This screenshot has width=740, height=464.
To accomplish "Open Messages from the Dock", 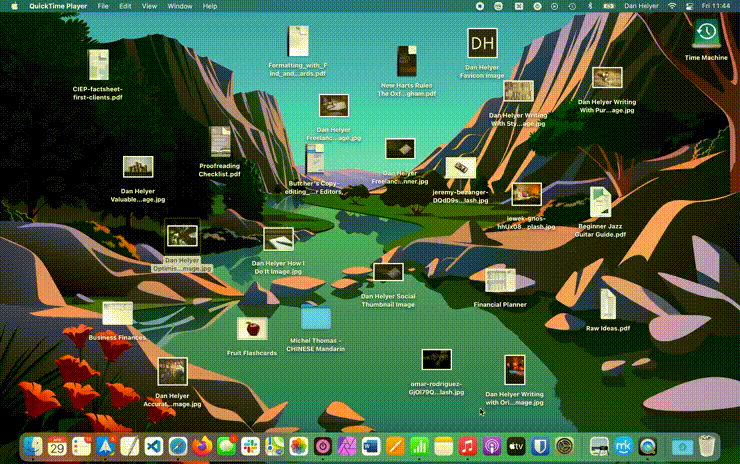I will pos(226,446).
